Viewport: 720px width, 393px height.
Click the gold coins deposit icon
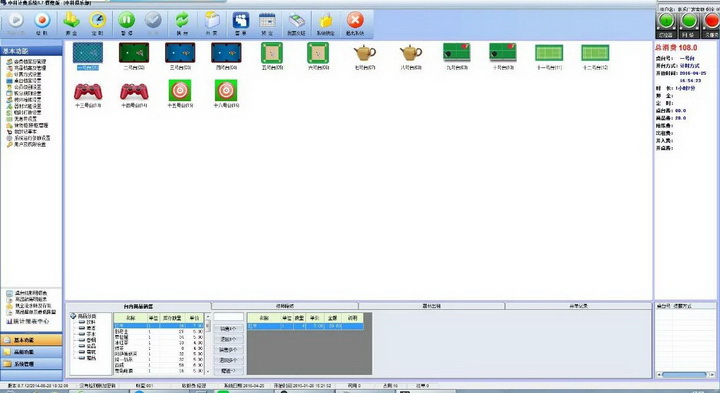(x=71, y=20)
